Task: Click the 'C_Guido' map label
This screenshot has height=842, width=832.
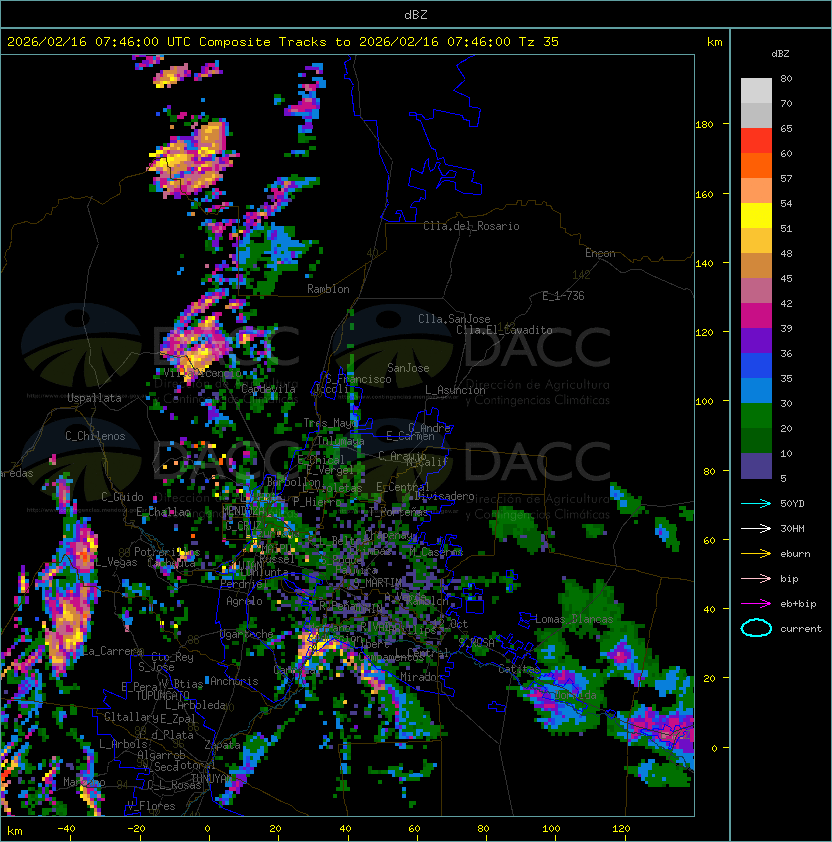Action: [x=122, y=497]
